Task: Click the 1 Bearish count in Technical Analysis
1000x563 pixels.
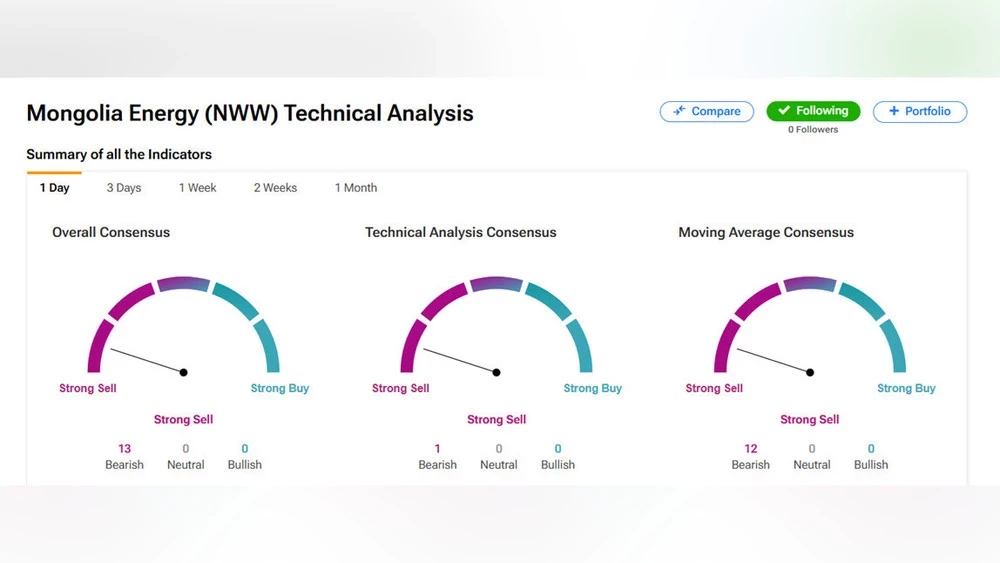Action: coord(438,449)
